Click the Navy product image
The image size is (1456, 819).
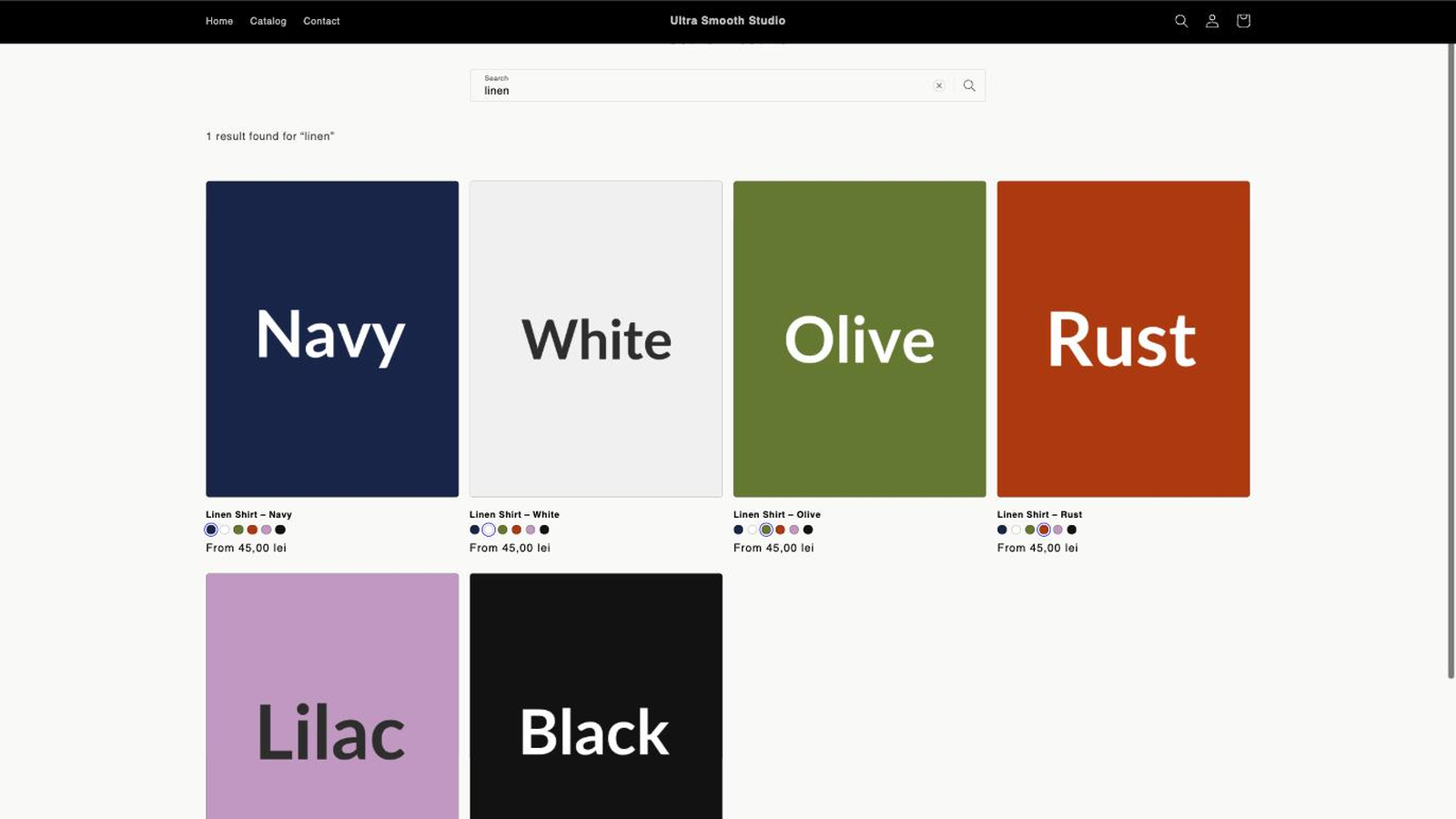pyautogui.click(x=332, y=339)
